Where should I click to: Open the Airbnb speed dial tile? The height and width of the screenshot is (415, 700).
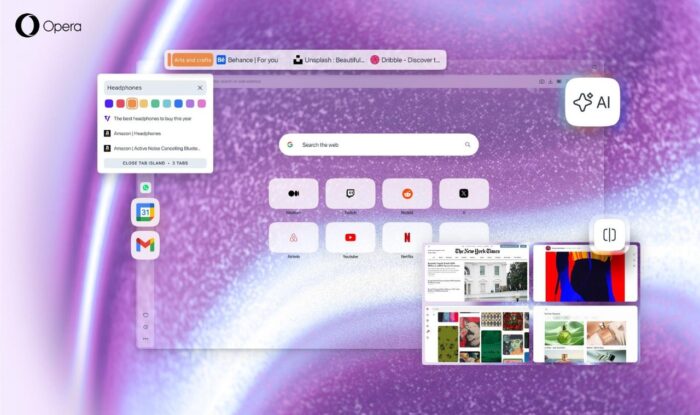(293, 237)
